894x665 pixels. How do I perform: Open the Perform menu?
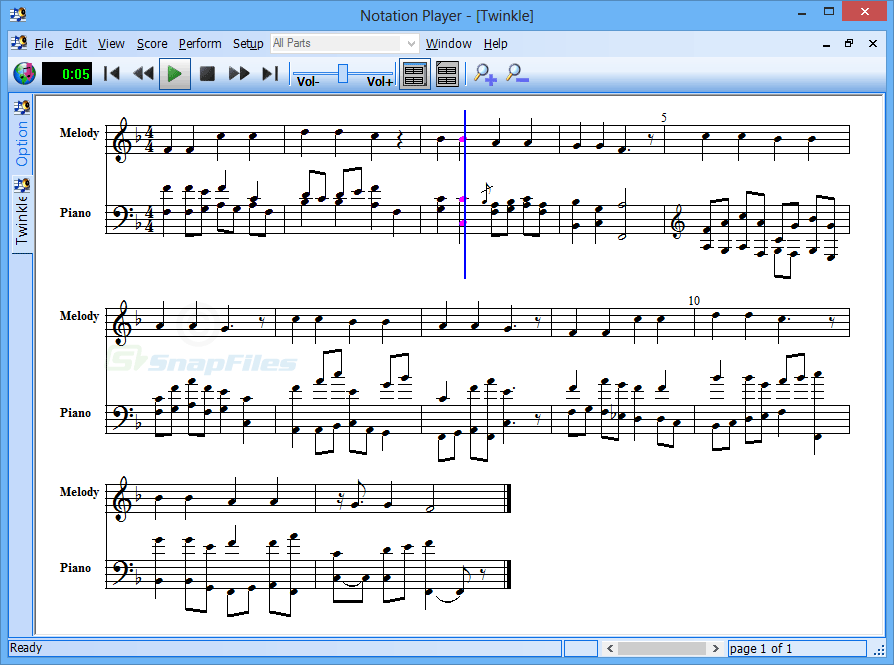click(200, 43)
